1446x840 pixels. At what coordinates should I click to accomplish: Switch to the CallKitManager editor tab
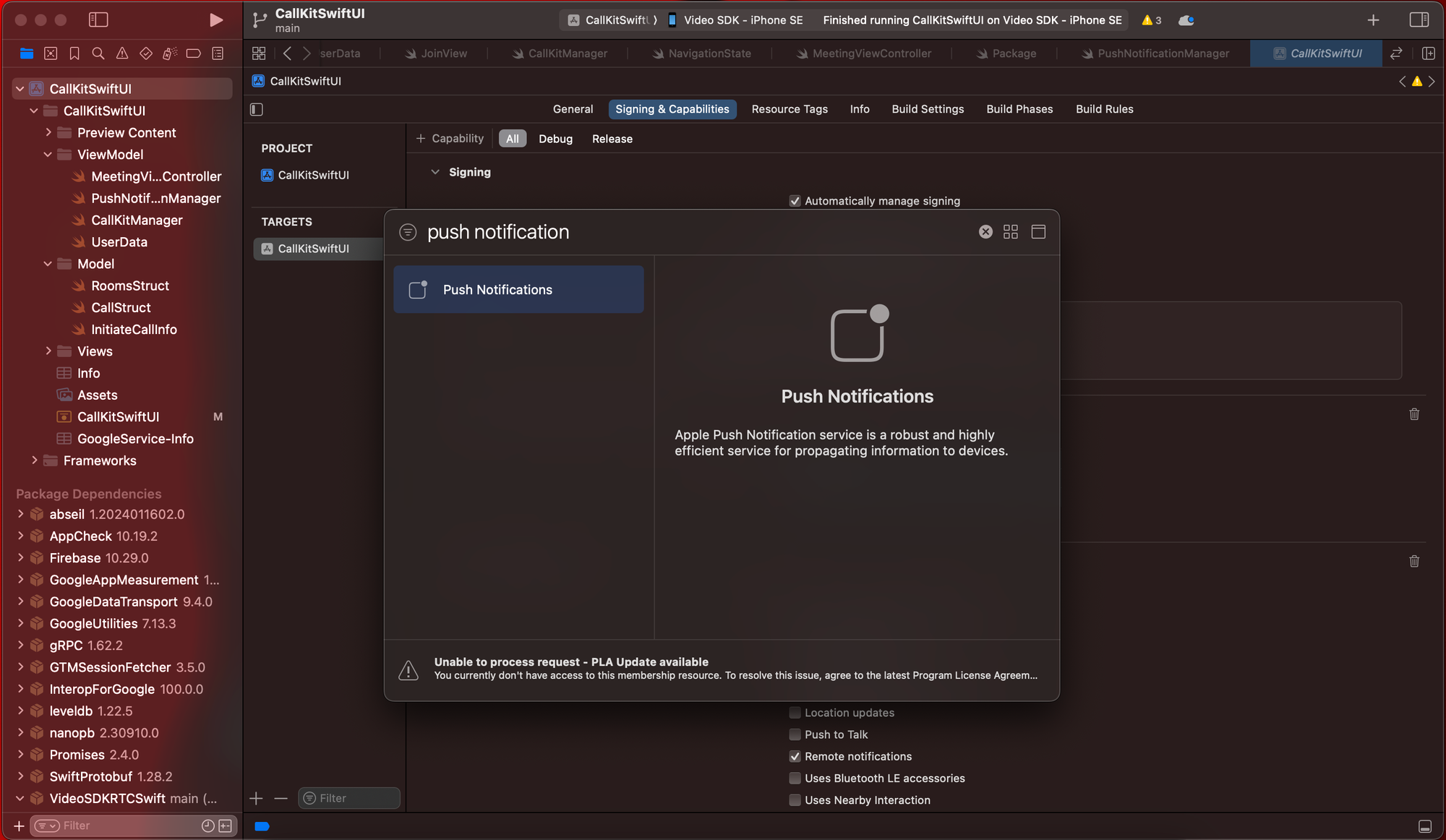560,53
